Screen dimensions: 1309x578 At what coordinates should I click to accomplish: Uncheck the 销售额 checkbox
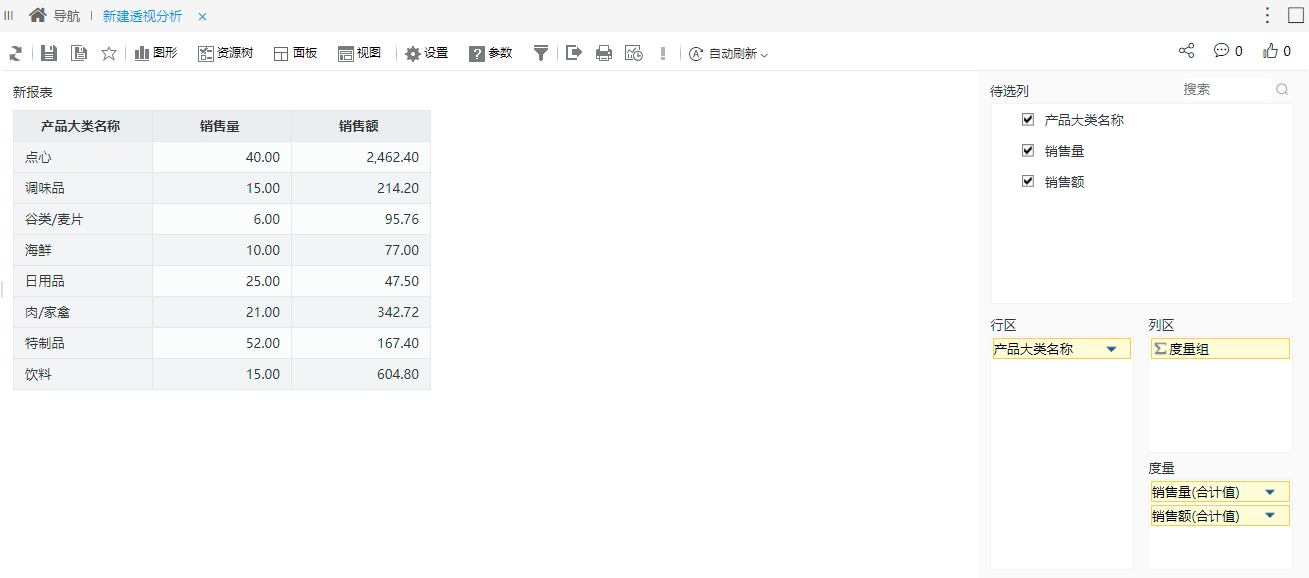(x=1028, y=181)
